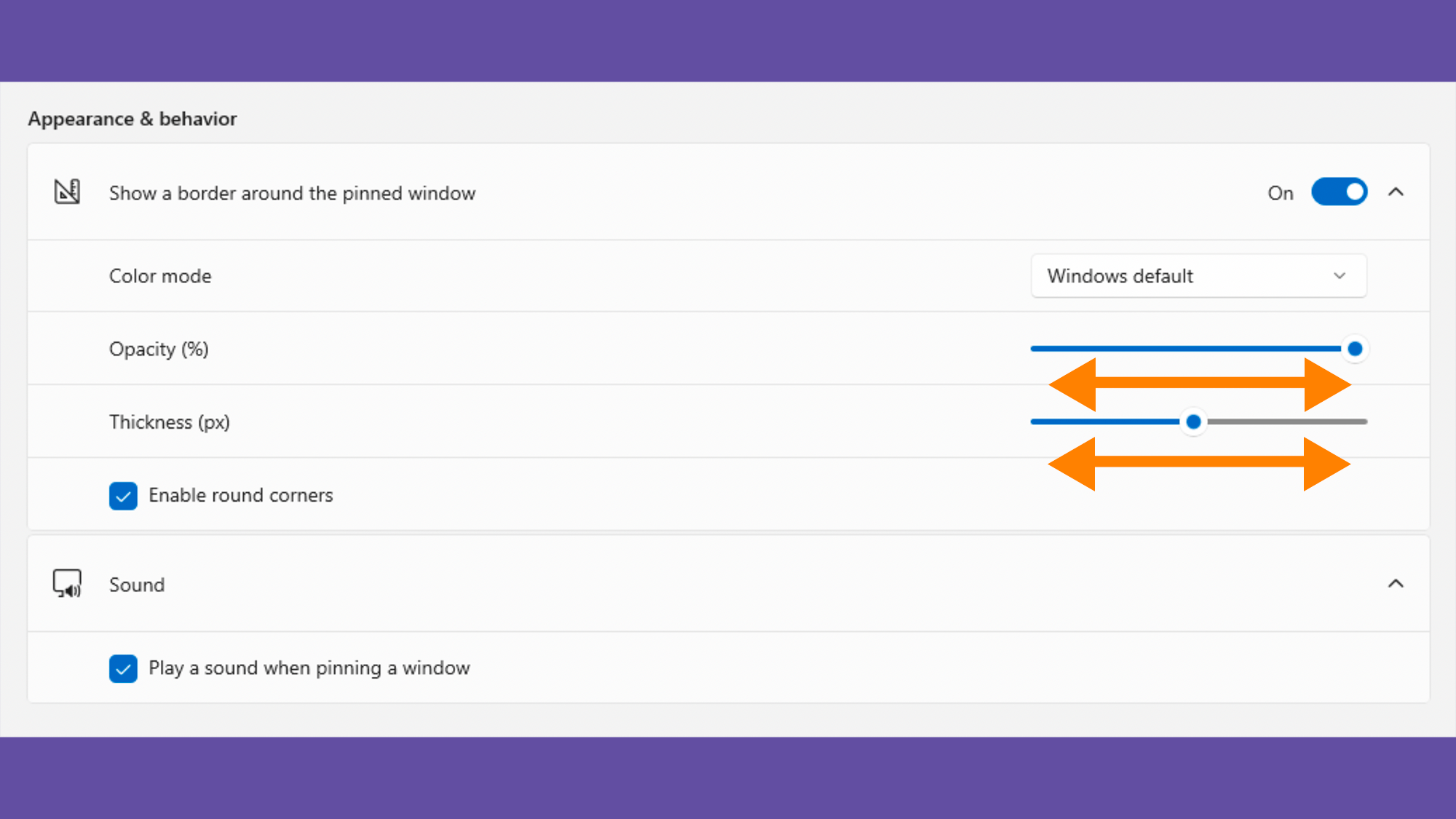
Task: Click the Color mode label
Action: point(160,276)
